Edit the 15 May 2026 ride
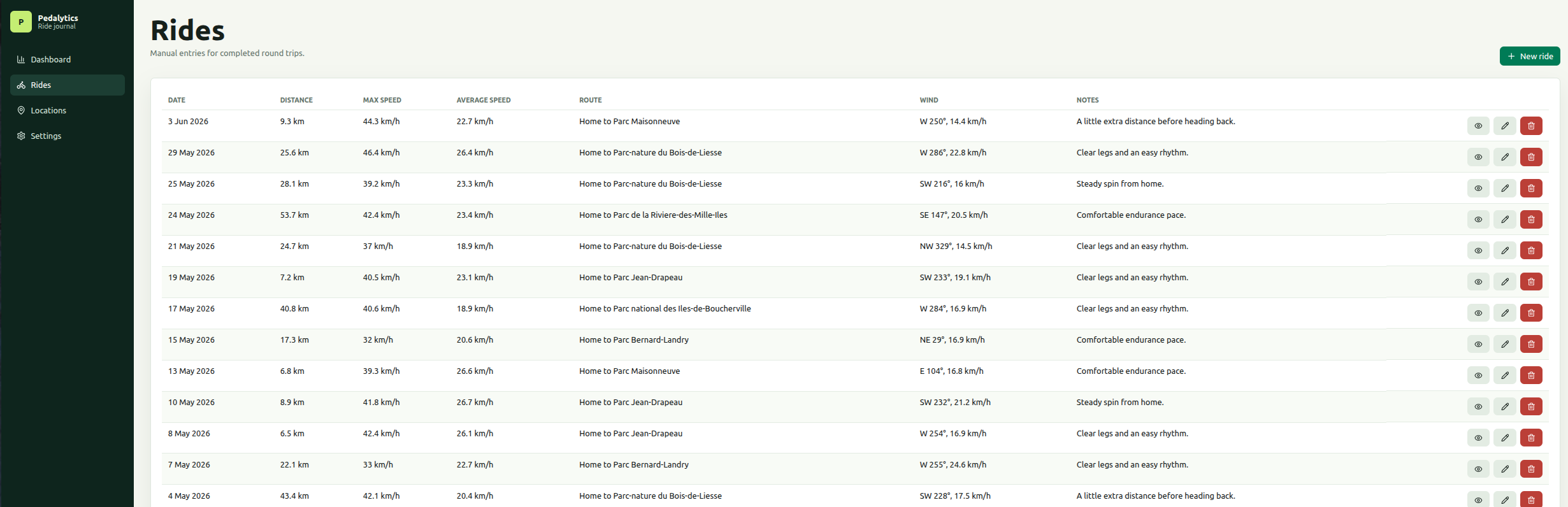Screen dimensions: 1568x507 point(1505,345)
